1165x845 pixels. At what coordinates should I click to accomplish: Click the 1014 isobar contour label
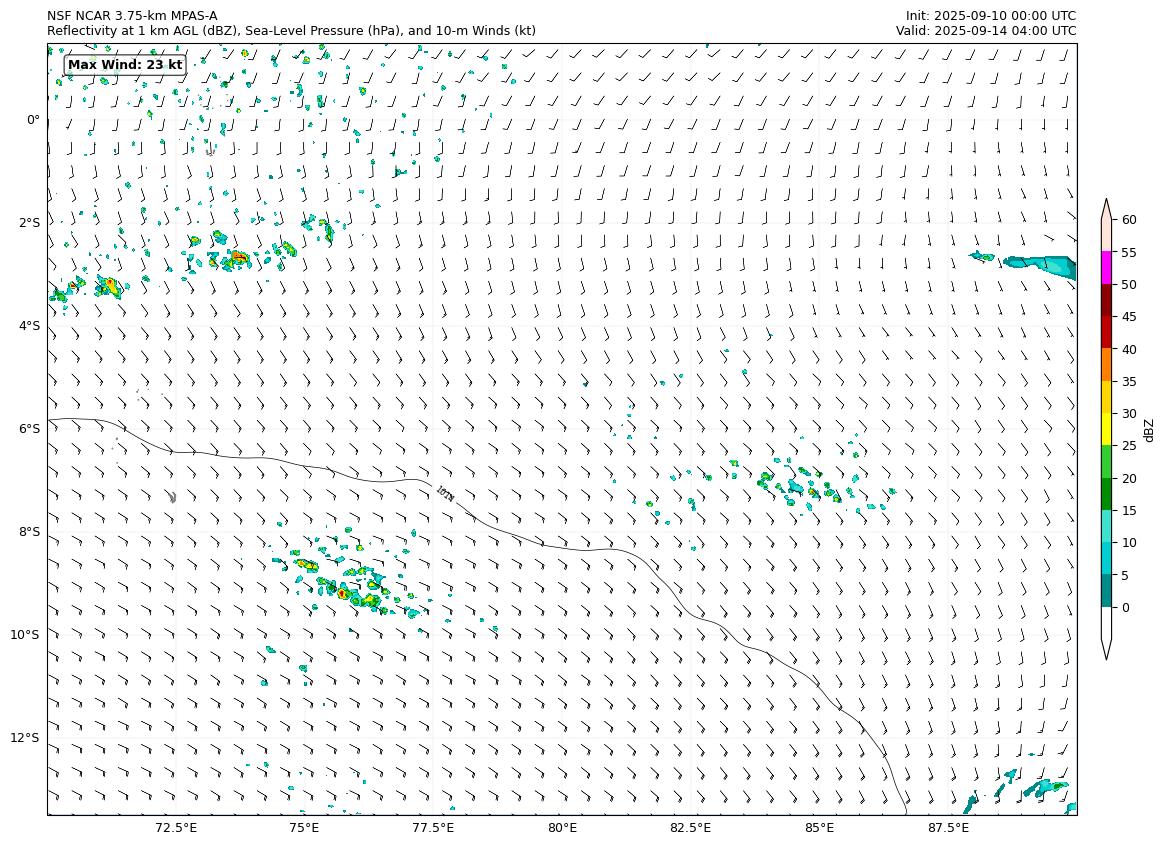[x=445, y=493]
